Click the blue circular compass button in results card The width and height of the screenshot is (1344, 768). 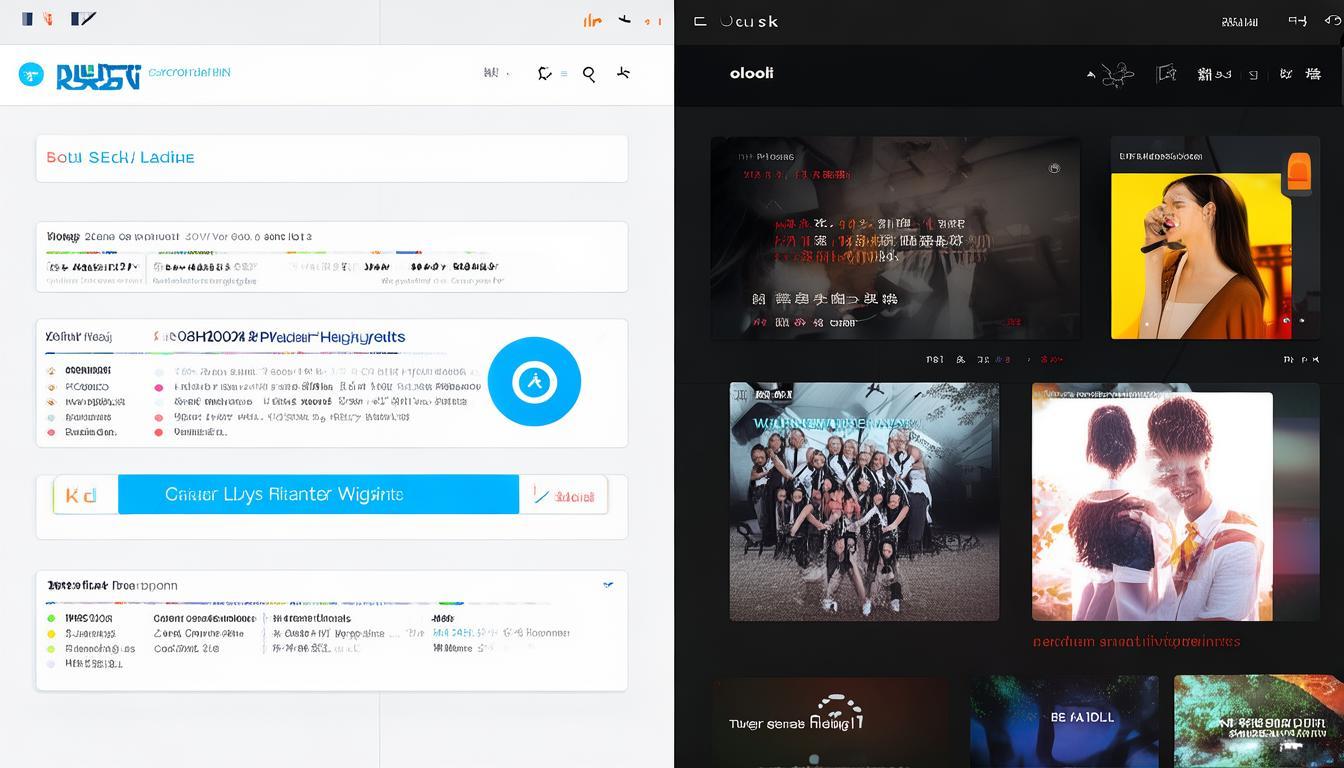535,381
